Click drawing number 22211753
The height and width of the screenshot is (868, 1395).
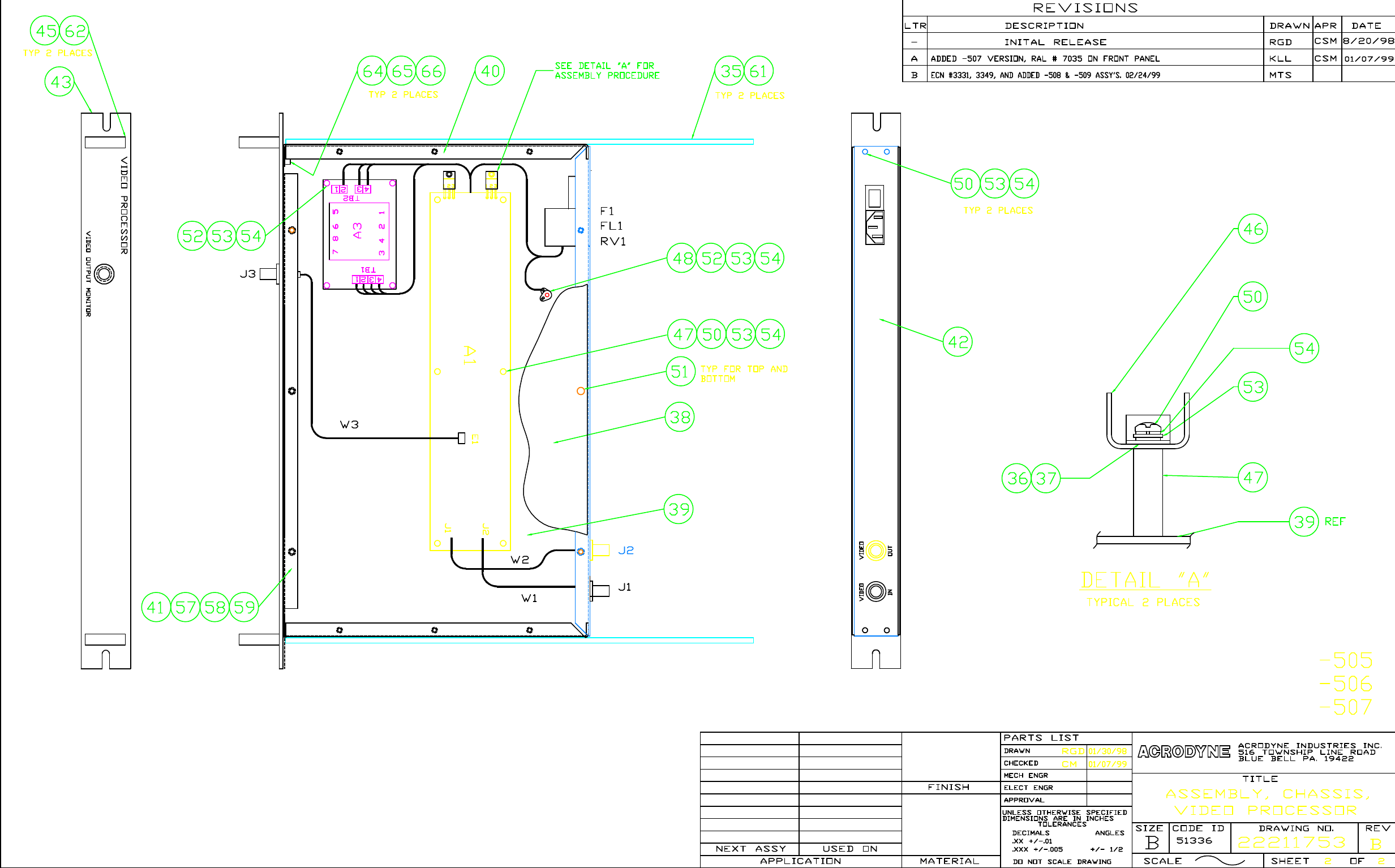point(1291,842)
